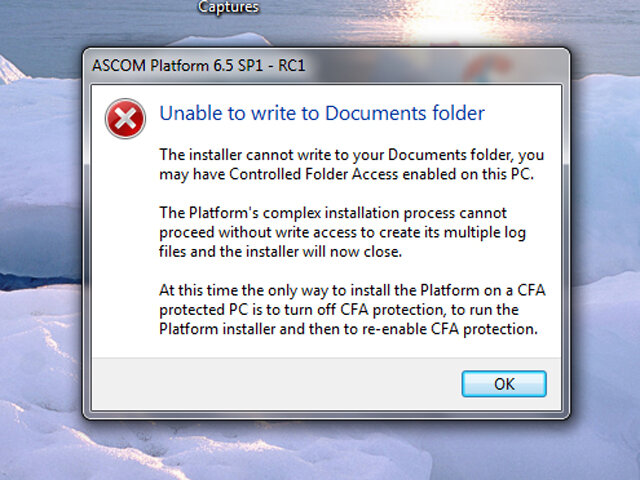The height and width of the screenshot is (480, 640).
Task: Click the gray footer area left of OK
Action: pyautogui.click(x=270, y=384)
